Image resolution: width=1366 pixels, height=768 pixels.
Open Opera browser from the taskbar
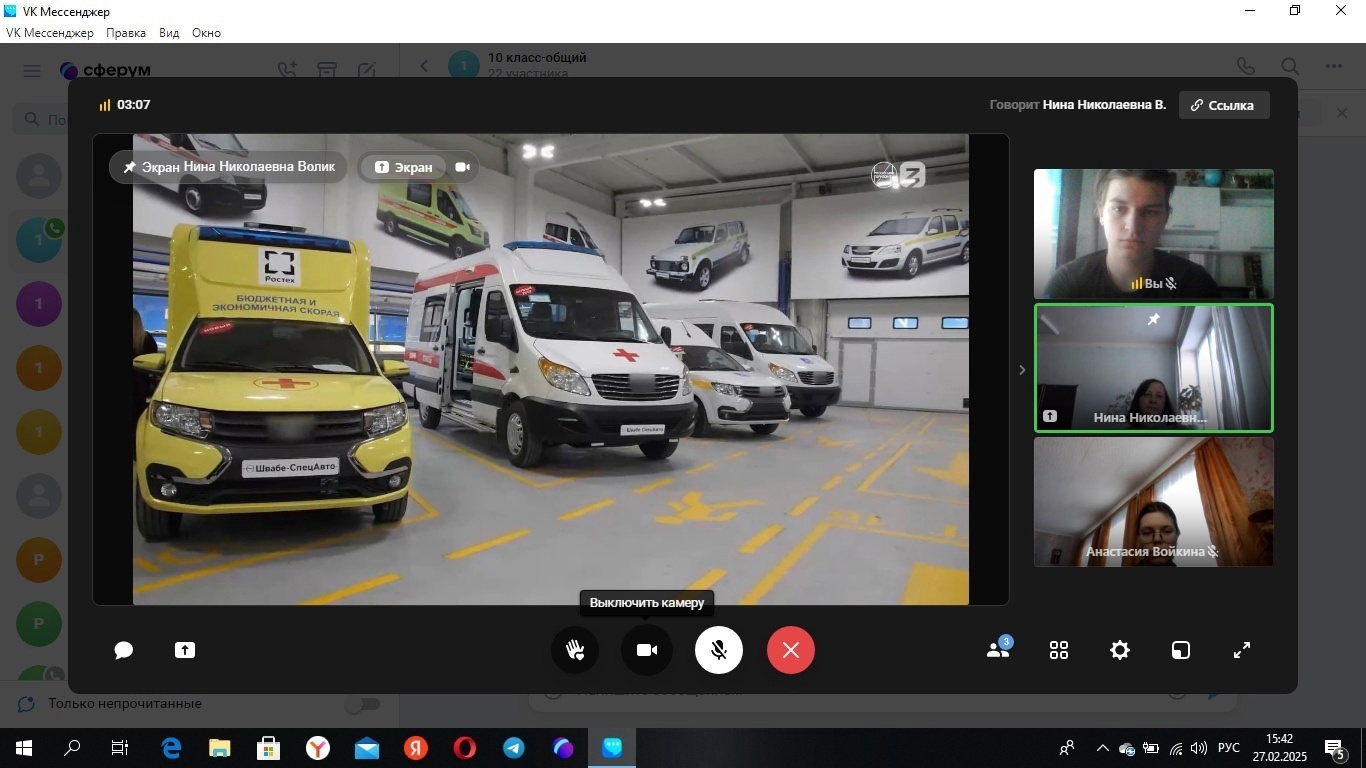pos(465,748)
